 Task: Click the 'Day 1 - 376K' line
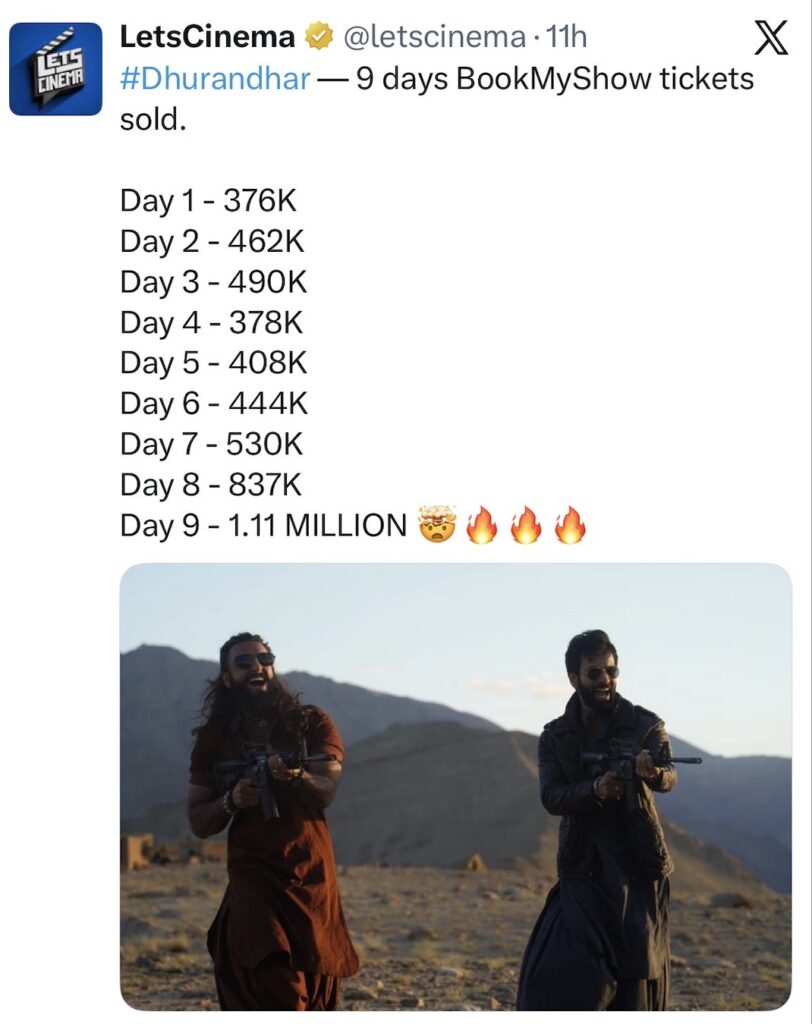coord(209,201)
